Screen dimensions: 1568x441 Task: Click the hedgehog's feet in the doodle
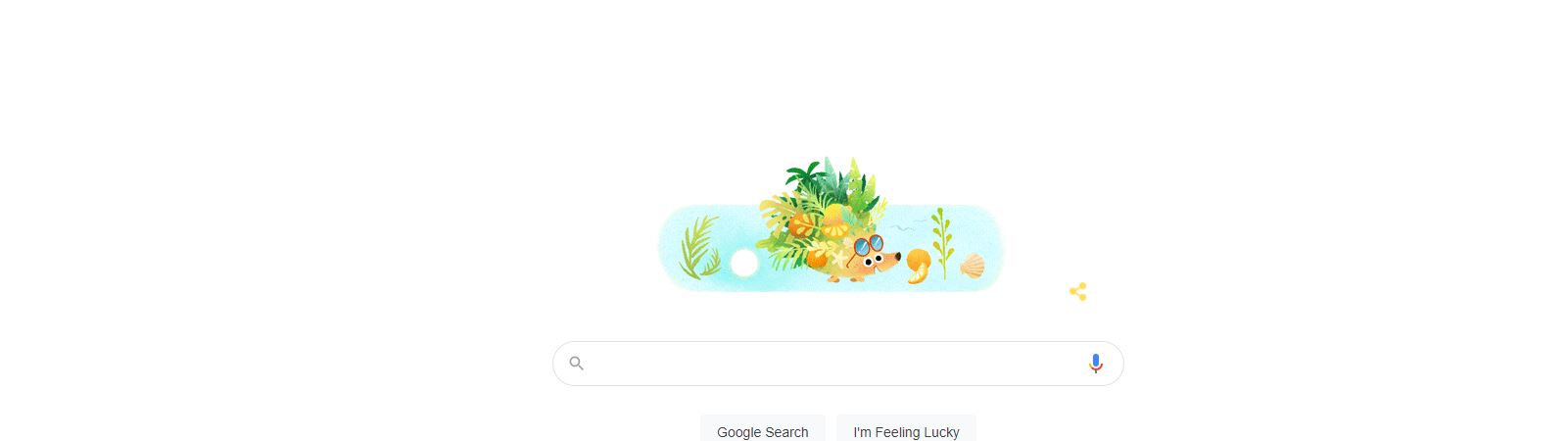coord(845,278)
